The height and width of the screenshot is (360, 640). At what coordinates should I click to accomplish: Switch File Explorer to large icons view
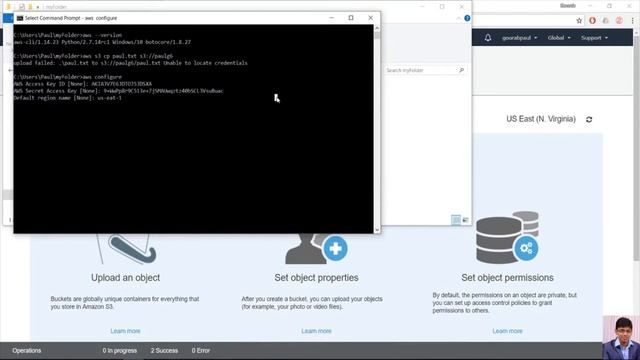(x=465, y=220)
